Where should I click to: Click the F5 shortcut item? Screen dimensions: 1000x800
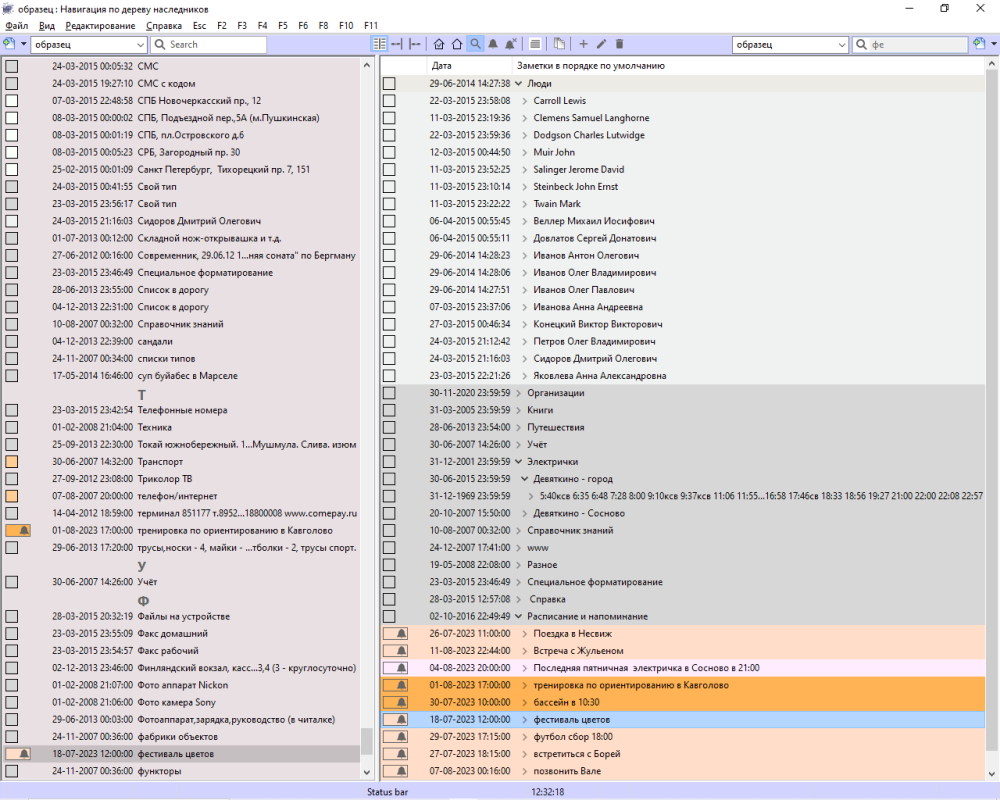click(x=283, y=26)
